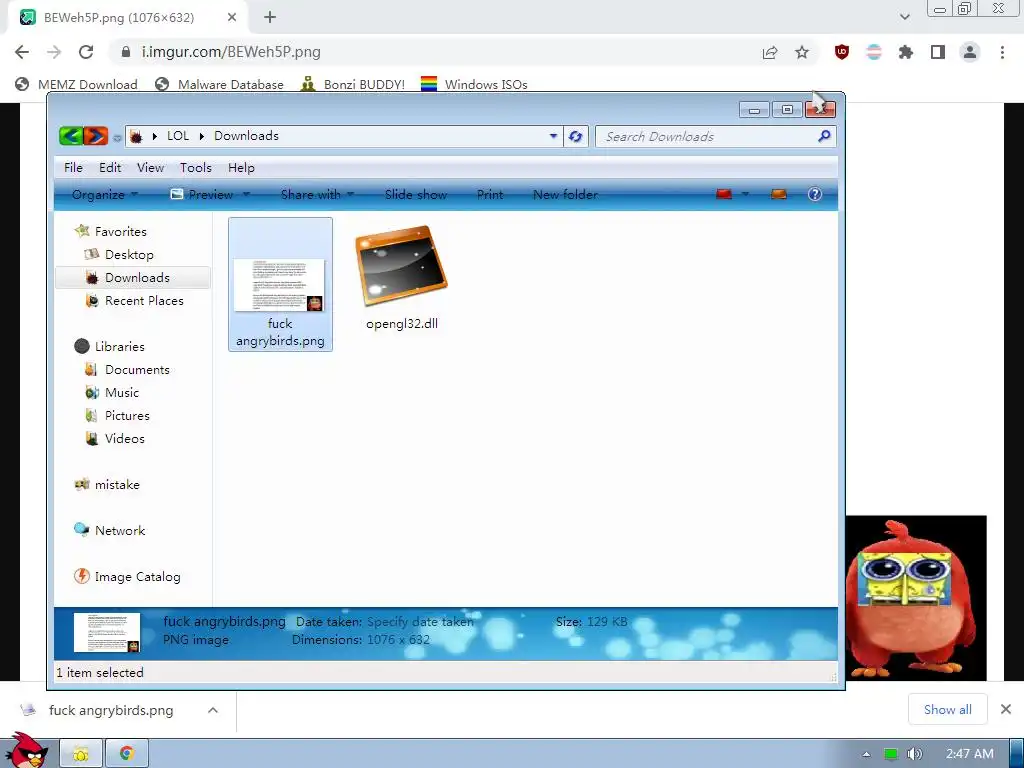Select the mistake entry in the sidebar

(117, 485)
